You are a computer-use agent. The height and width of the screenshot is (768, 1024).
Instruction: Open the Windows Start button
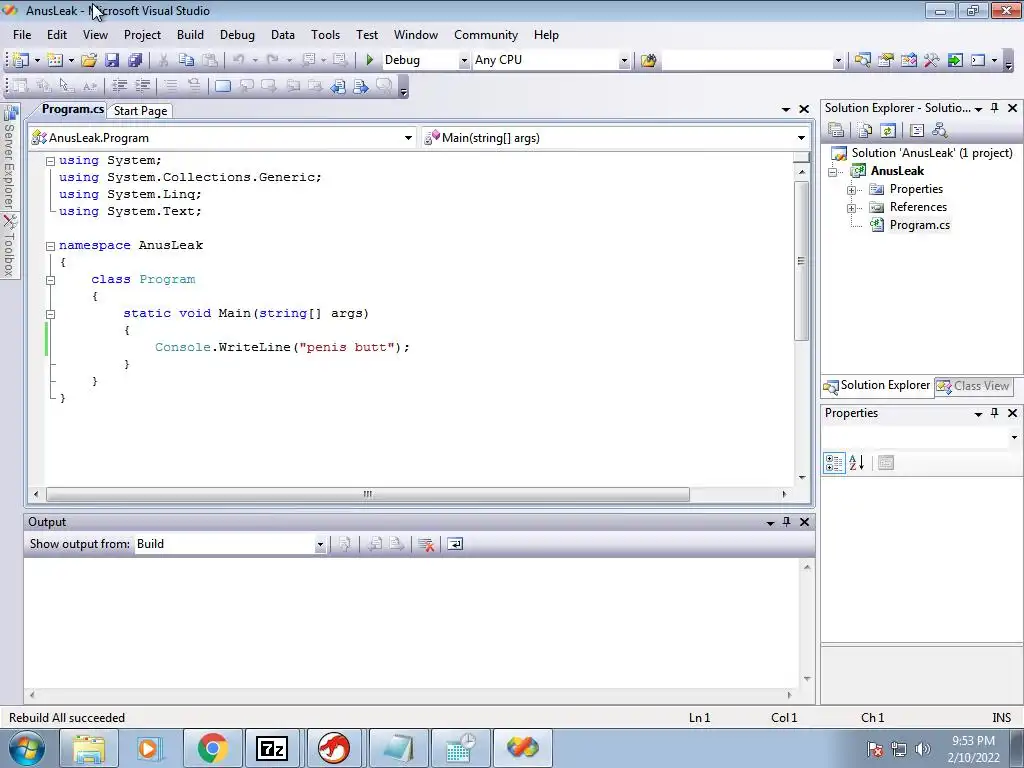pyautogui.click(x=26, y=748)
